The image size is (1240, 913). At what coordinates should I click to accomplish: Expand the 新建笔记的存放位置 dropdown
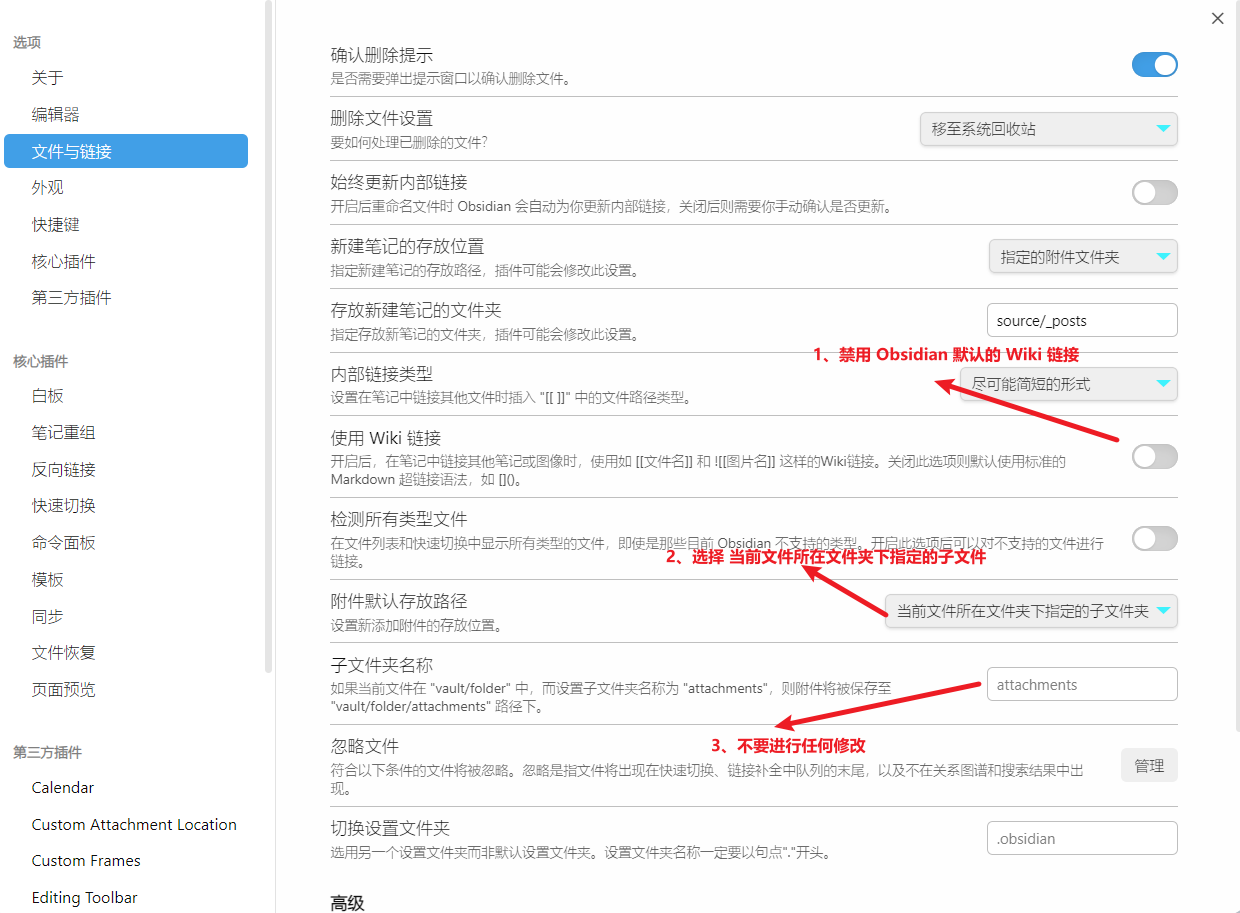pos(1082,257)
